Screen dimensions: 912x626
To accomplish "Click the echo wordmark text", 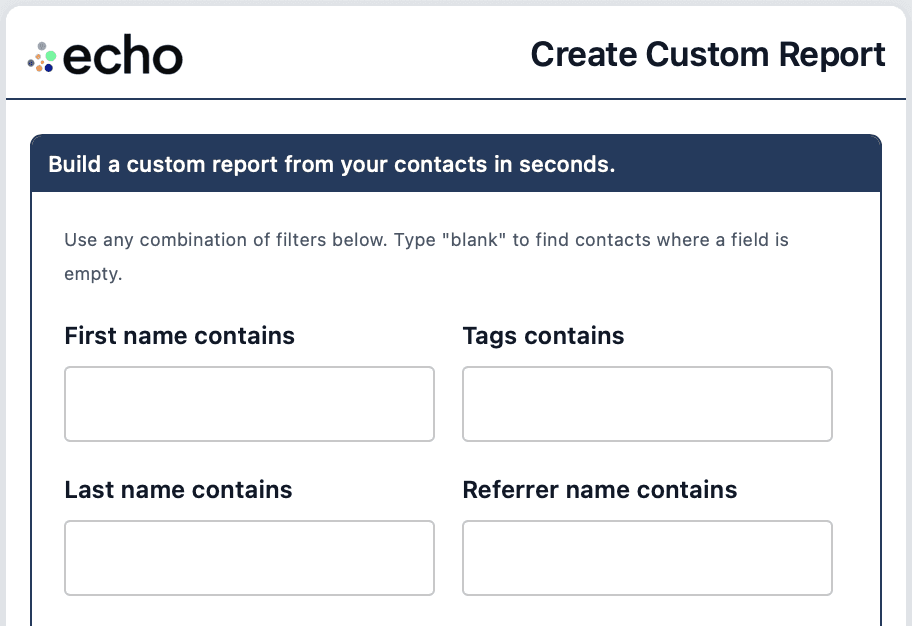I will coord(122,57).
